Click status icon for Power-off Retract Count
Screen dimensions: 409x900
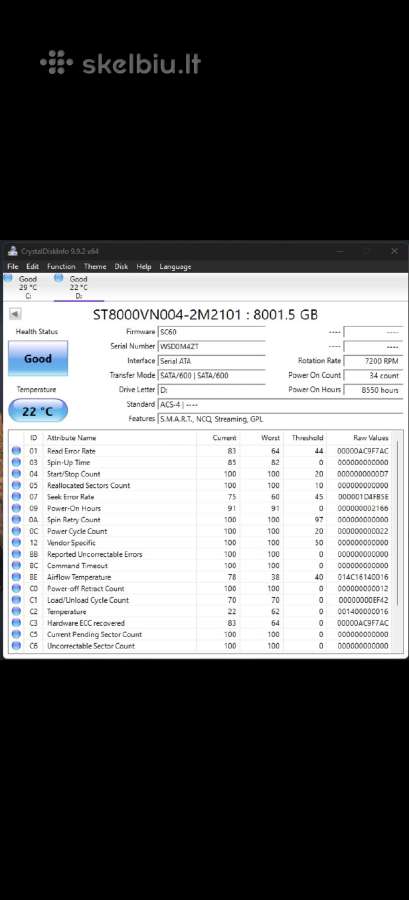(x=16, y=588)
